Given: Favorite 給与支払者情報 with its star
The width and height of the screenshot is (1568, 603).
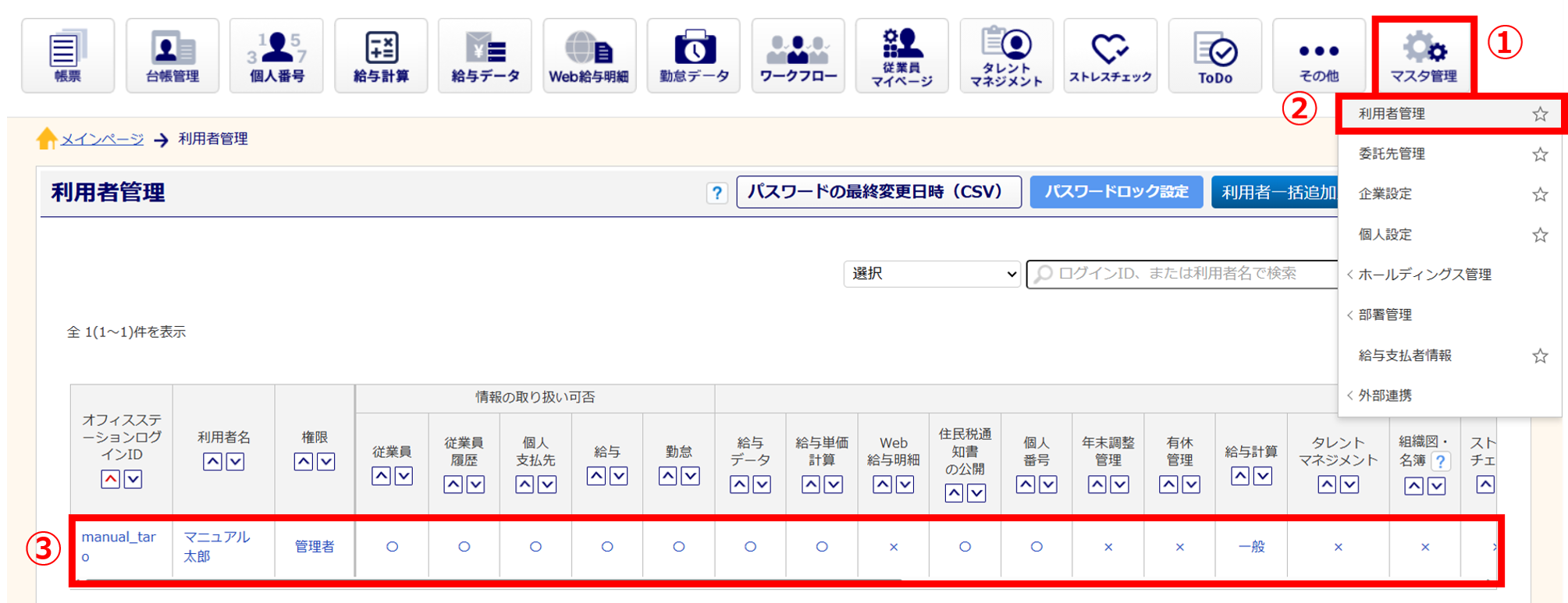Looking at the screenshot, I should point(1539,356).
